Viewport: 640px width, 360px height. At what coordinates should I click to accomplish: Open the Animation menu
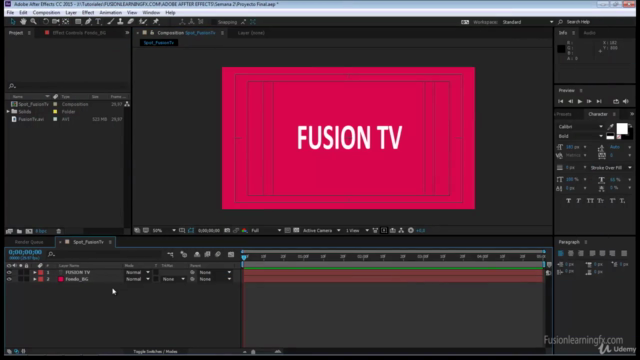pyautogui.click(x=110, y=13)
